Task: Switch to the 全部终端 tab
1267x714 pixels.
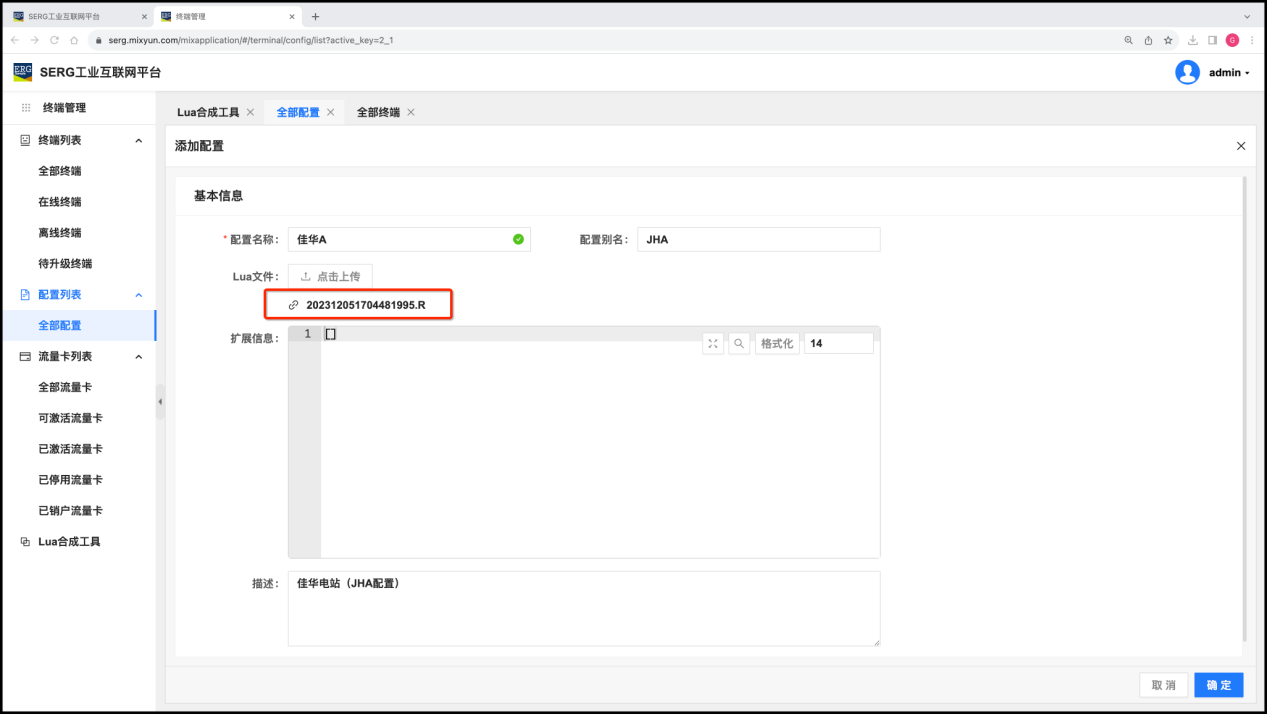Action: pyautogui.click(x=378, y=112)
